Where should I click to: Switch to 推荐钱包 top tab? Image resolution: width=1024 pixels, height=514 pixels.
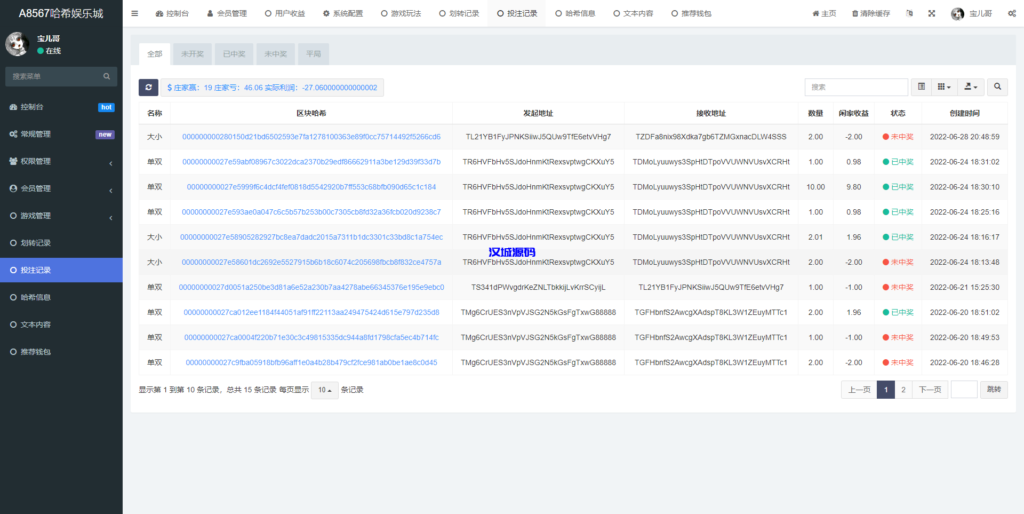click(691, 13)
